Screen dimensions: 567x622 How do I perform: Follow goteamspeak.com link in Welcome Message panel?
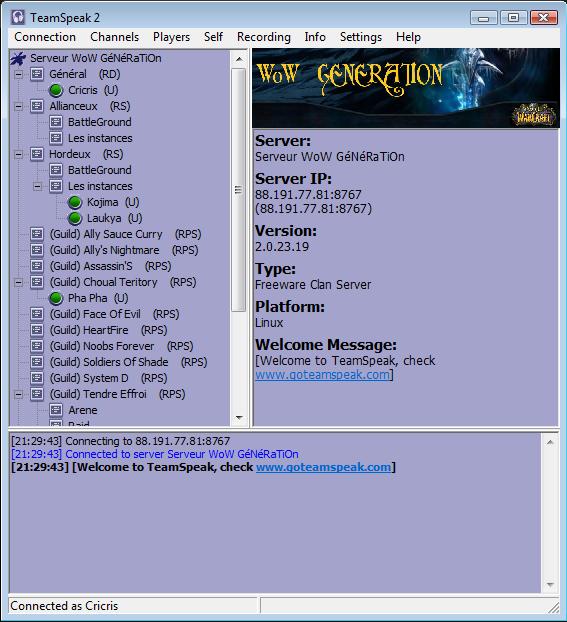click(322, 375)
